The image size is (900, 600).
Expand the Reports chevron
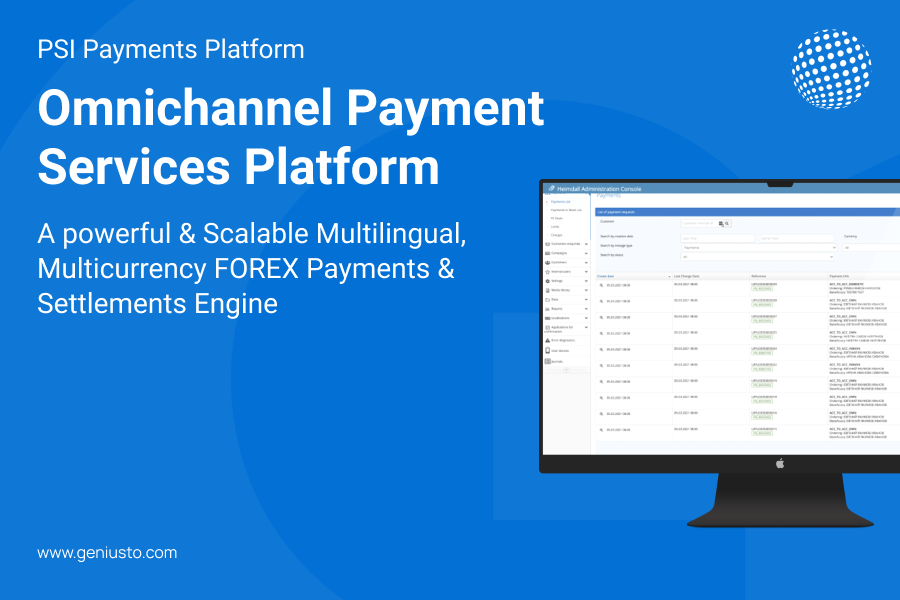tap(586, 309)
